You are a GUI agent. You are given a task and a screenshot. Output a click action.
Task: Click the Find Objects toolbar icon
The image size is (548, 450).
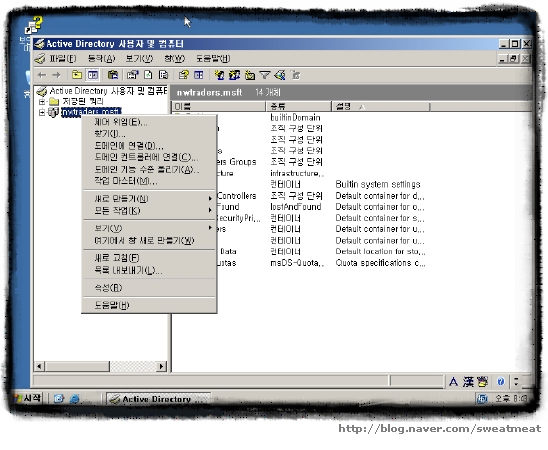[280, 75]
